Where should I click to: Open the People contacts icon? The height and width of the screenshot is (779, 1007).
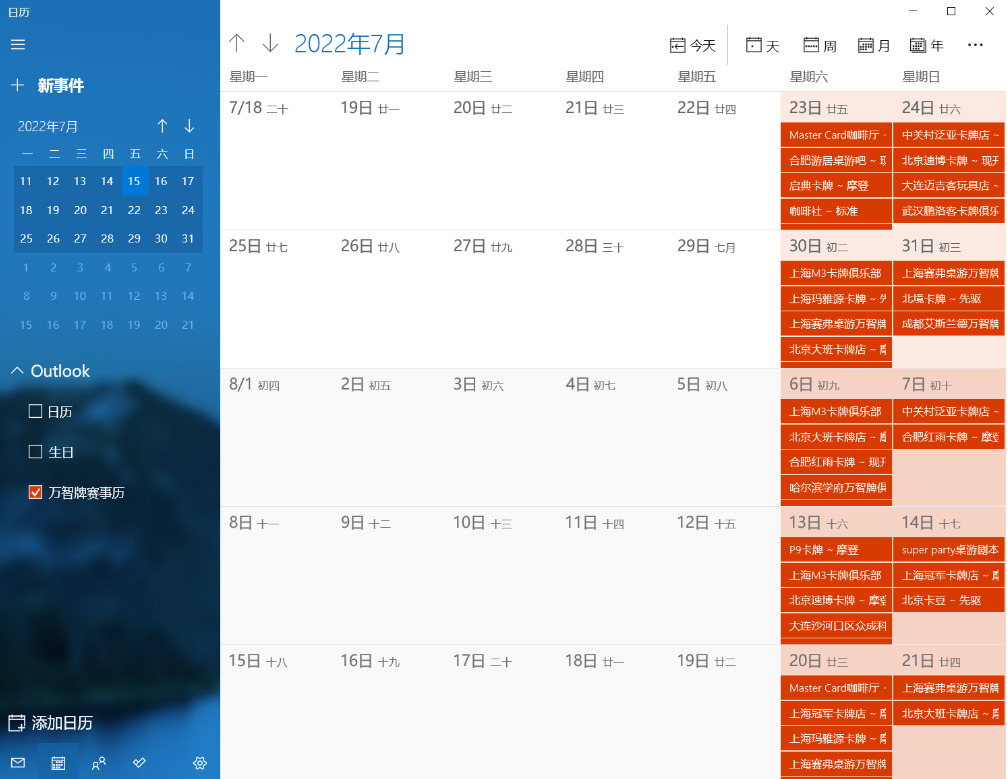point(99,763)
